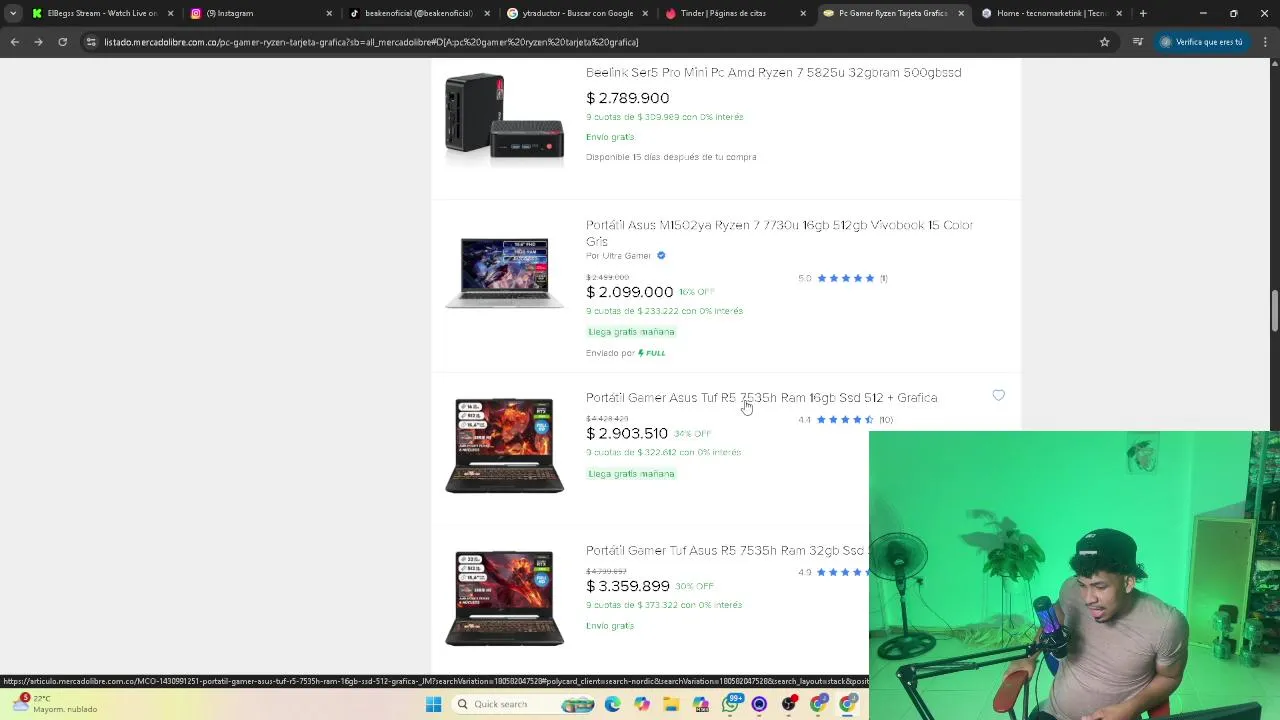Click the Asus Vivobook laptop thumbnail
Image resolution: width=1280 pixels, height=720 pixels.
pyautogui.click(x=504, y=272)
